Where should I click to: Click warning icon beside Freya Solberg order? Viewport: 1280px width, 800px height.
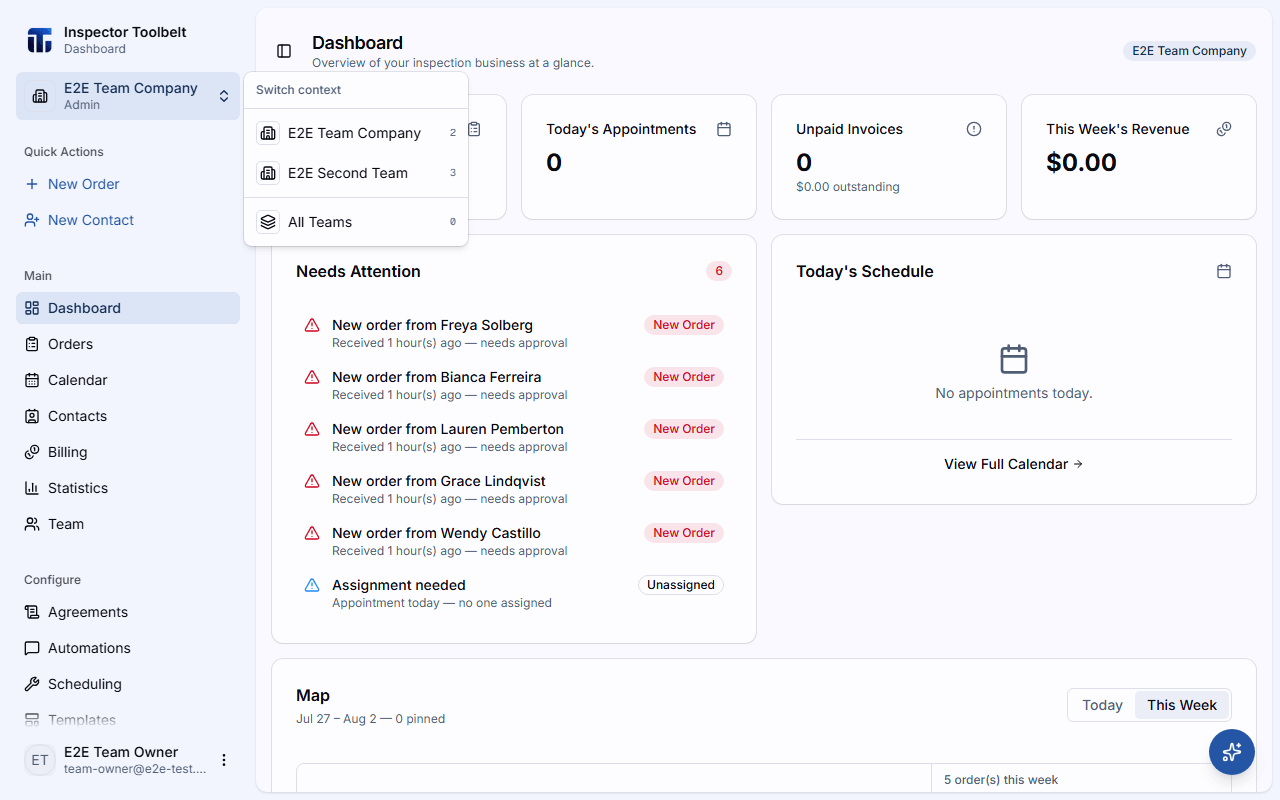coord(312,325)
